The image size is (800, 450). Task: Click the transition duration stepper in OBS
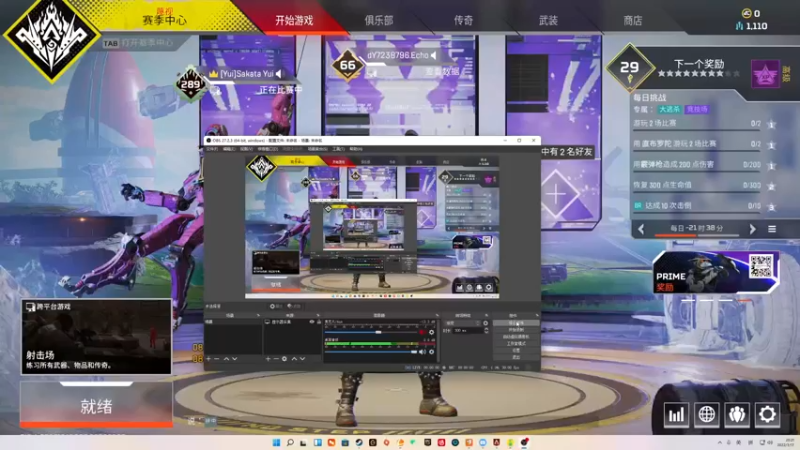pyautogui.click(x=486, y=330)
